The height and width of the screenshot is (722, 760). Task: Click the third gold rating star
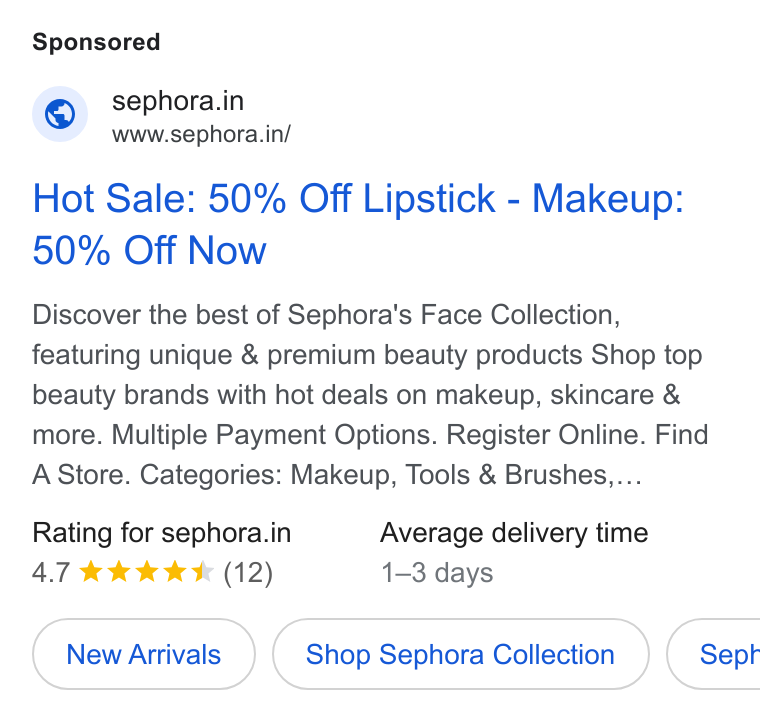coord(146,571)
